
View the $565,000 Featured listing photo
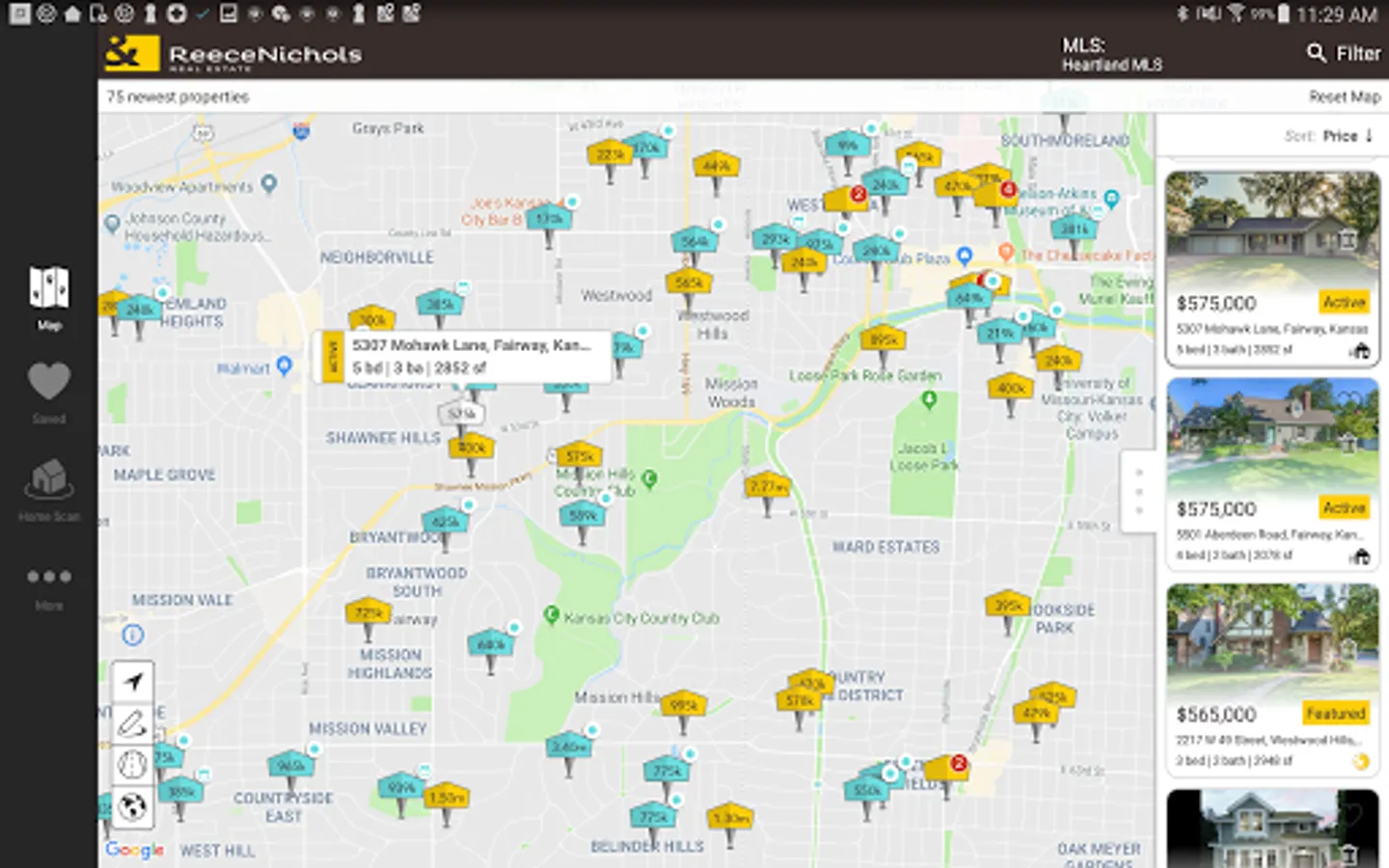1272,640
